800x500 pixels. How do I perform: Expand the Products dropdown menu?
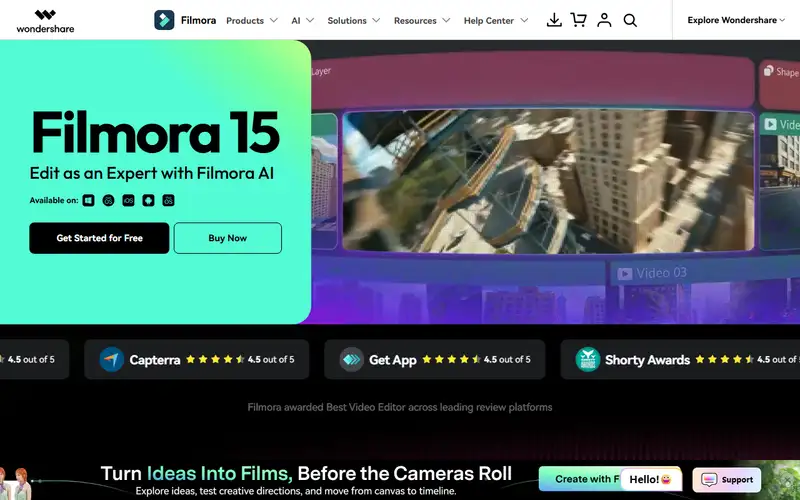(252, 20)
